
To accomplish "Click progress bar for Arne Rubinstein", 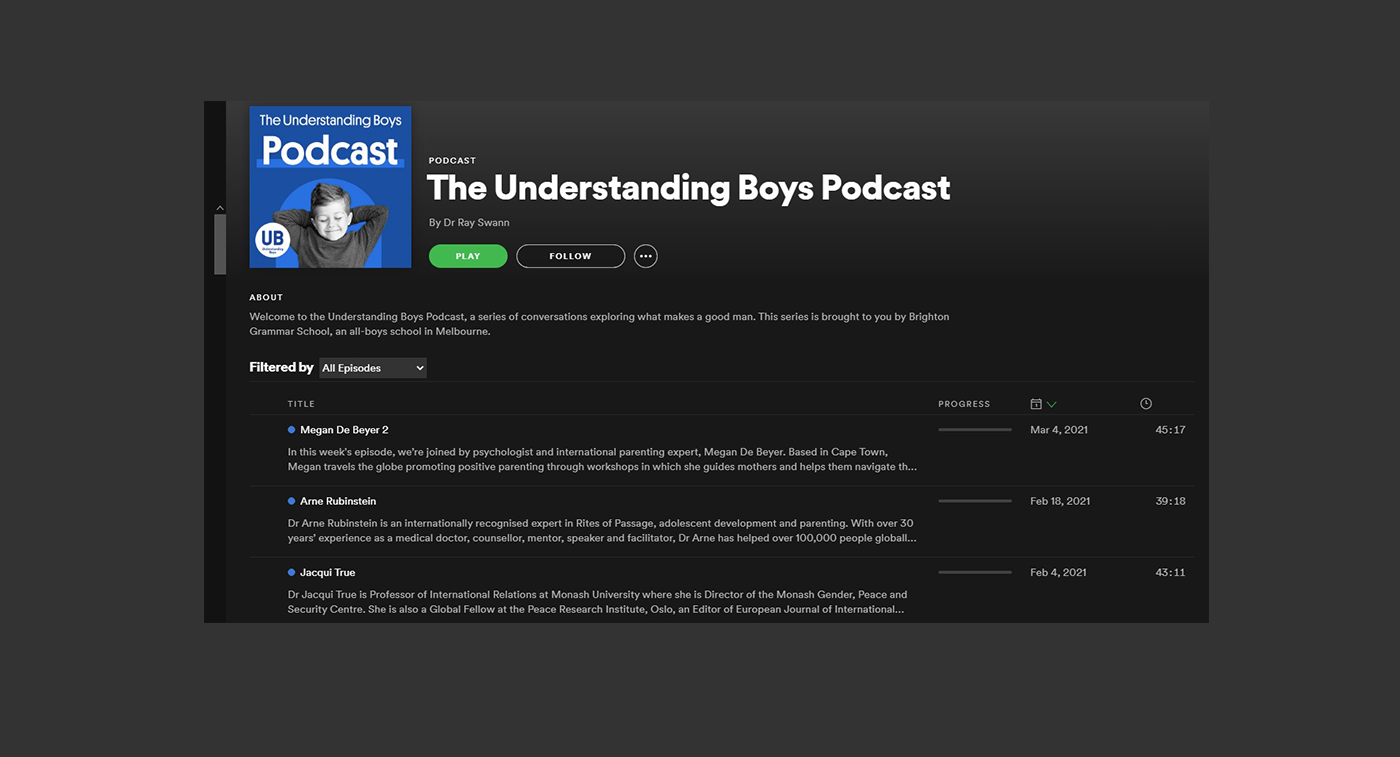I will tap(975, 501).
